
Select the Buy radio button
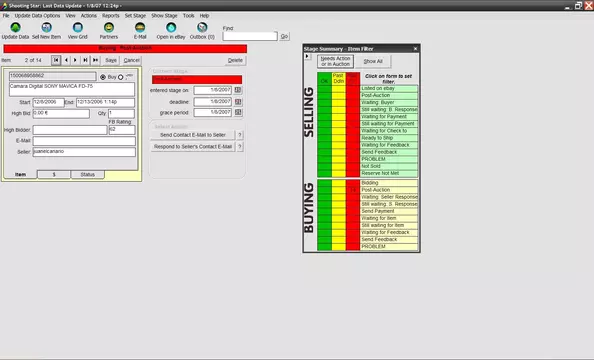103,77
